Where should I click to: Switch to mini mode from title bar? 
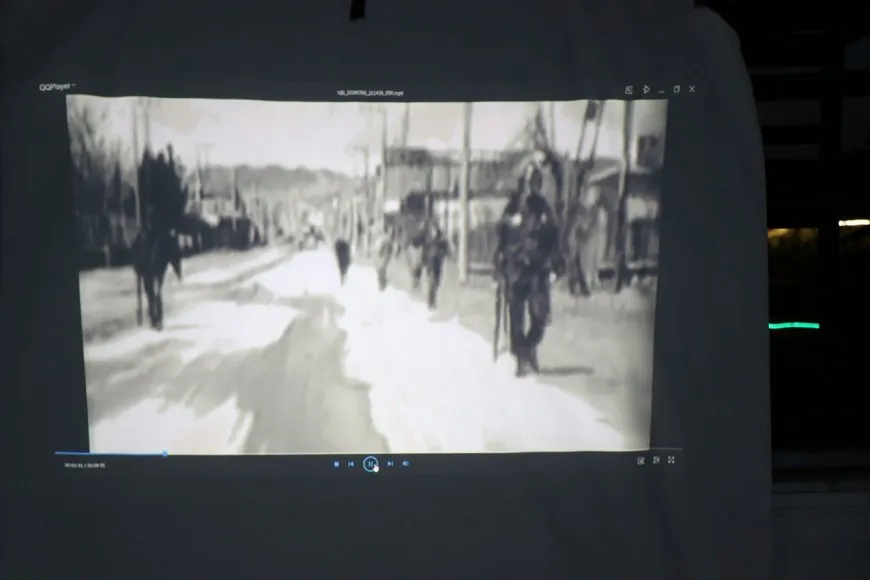coord(629,90)
